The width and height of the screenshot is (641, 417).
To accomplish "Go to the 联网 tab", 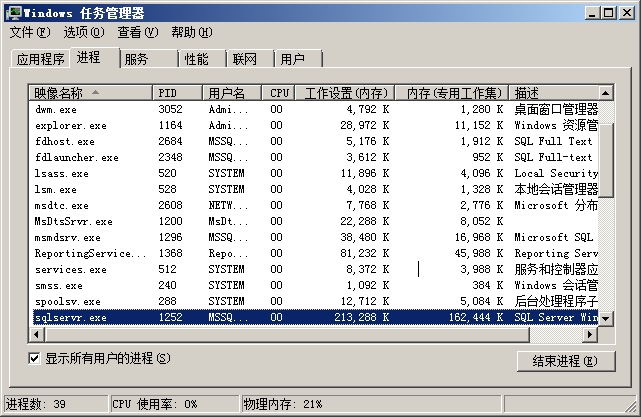I will [x=251, y=59].
